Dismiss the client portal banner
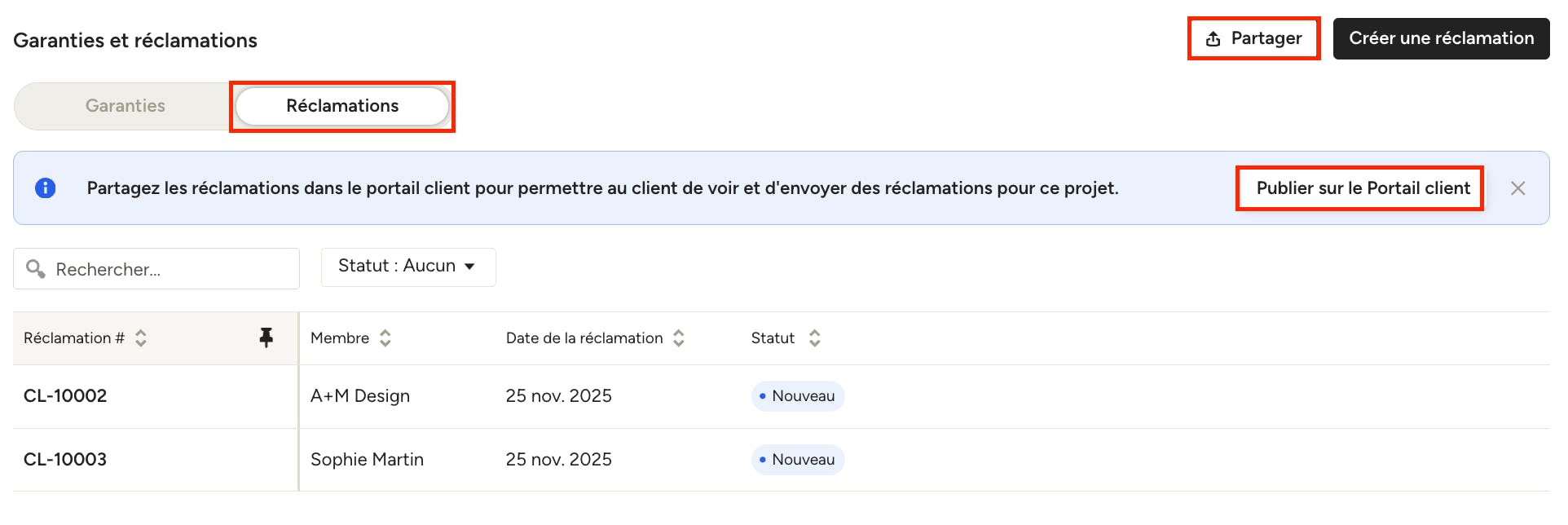 [1517, 188]
